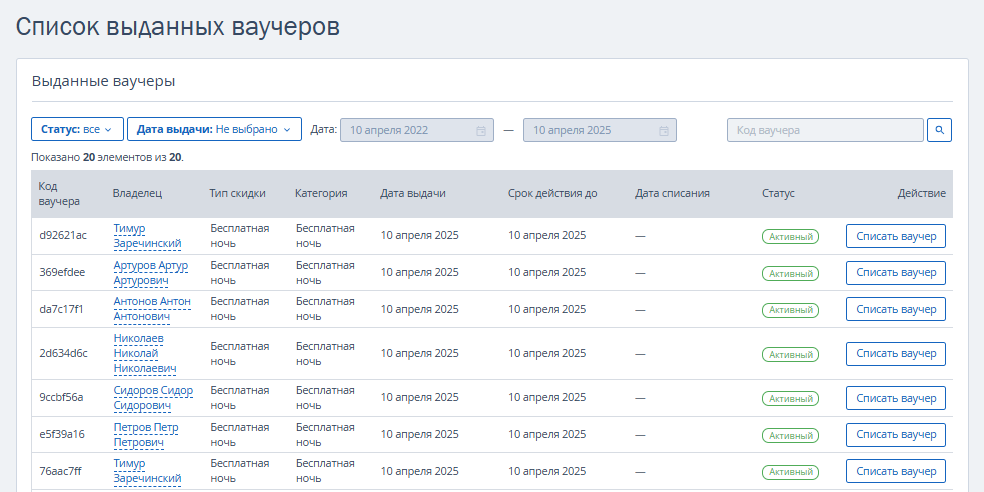Списать ваучер for code d92621ac
Viewport: 984px width, 492px height.
point(896,236)
